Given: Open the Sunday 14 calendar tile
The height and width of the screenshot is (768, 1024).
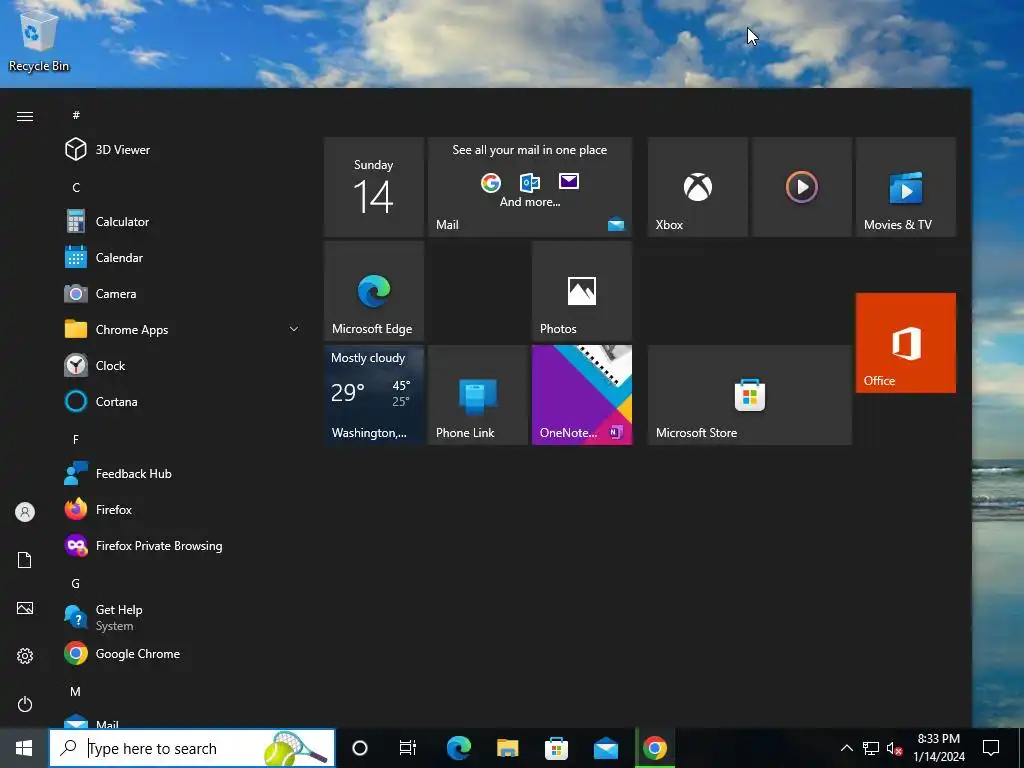Looking at the screenshot, I should [374, 187].
